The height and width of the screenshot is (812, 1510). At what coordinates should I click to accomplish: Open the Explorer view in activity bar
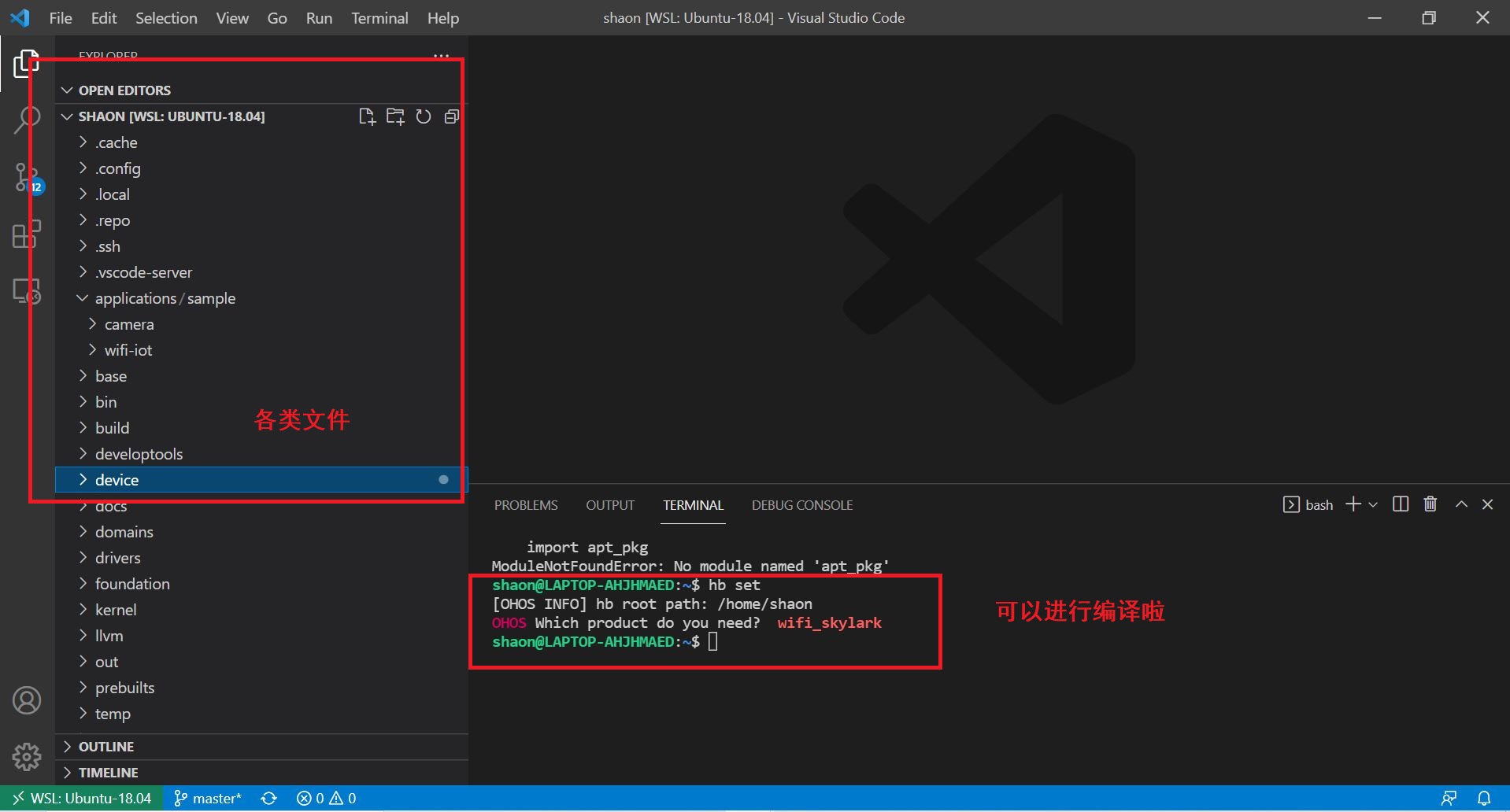(x=26, y=65)
